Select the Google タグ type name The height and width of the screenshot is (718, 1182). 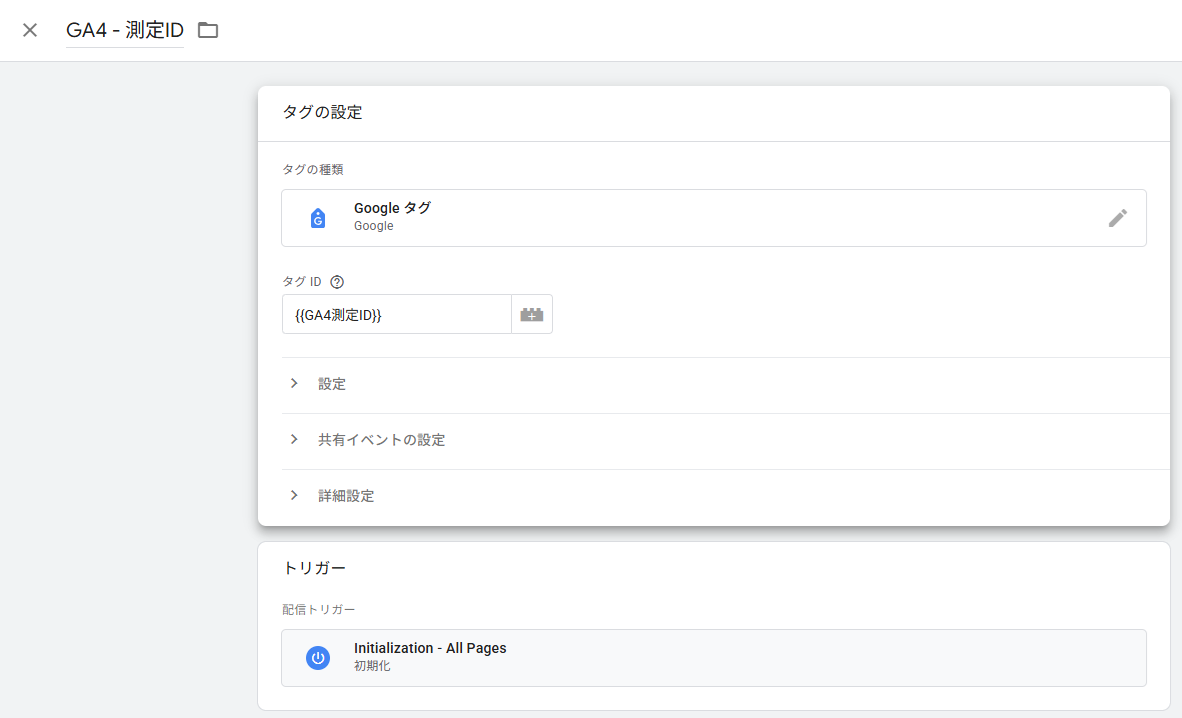coord(392,208)
